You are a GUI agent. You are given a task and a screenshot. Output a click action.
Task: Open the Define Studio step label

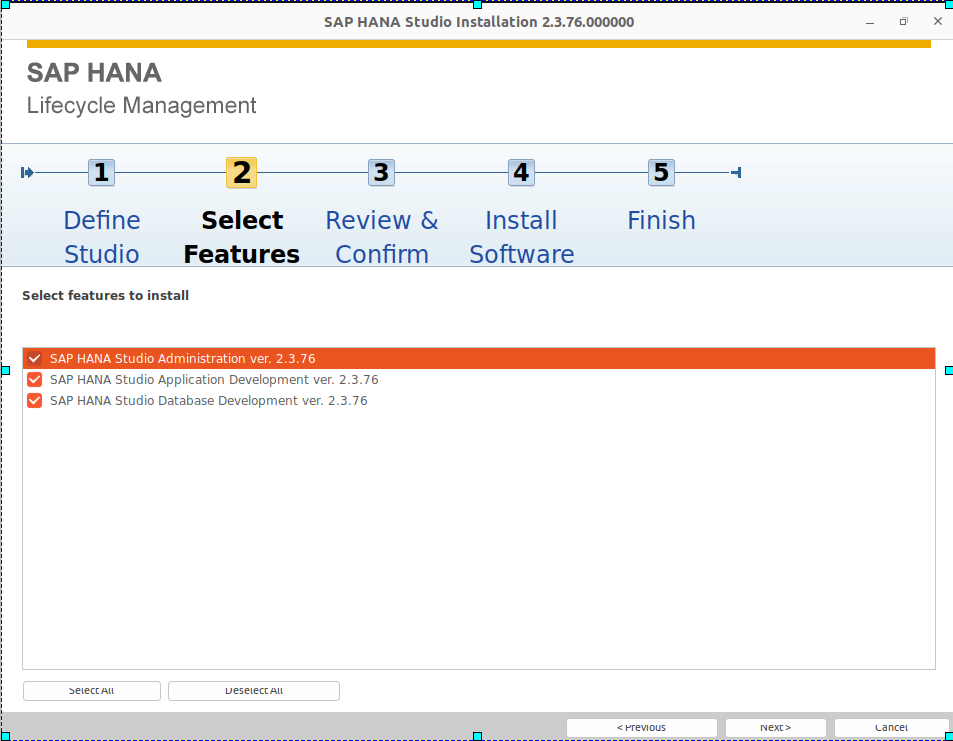point(102,237)
